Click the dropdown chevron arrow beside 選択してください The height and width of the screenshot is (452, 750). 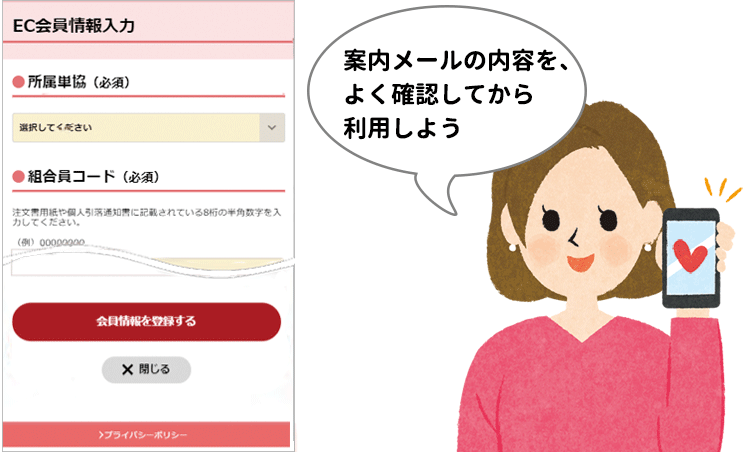coord(272,128)
